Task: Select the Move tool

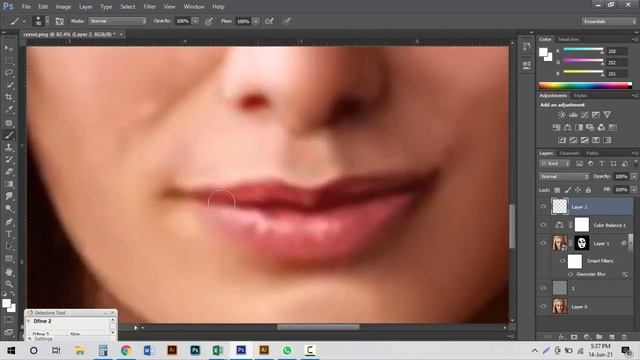Action: point(9,48)
